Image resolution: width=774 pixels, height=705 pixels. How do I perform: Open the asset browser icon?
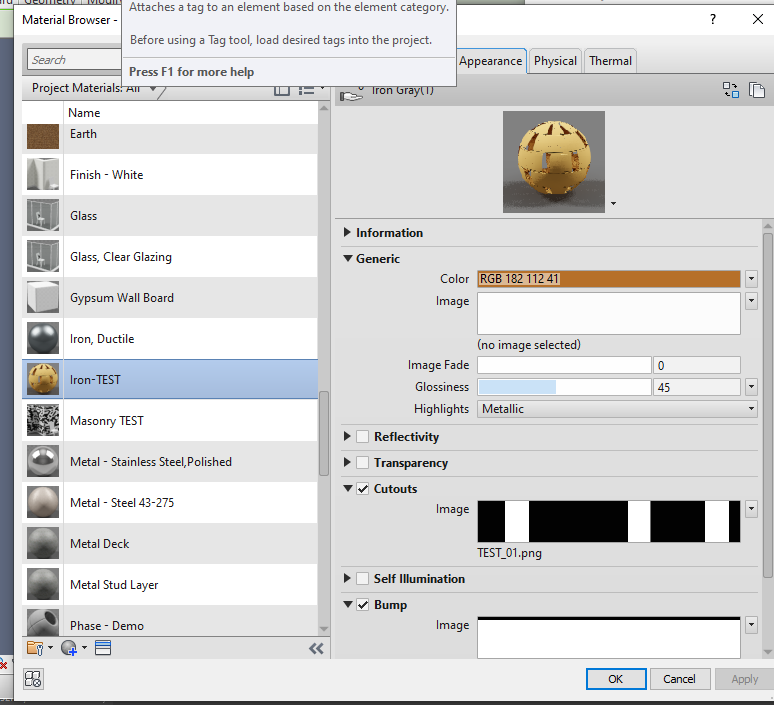[103, 648]
